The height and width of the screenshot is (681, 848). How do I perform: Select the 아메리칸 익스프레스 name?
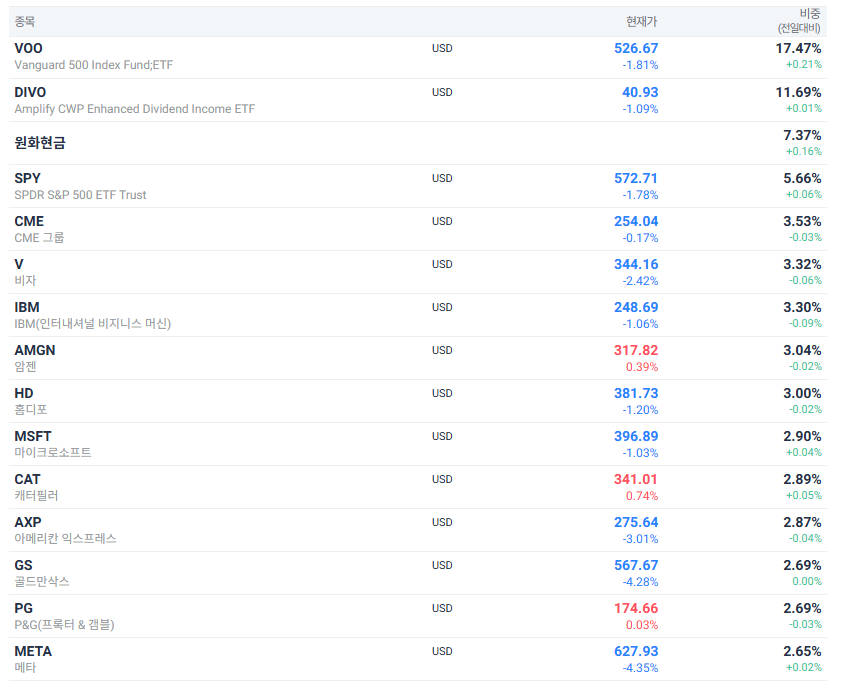click(65, 539)
